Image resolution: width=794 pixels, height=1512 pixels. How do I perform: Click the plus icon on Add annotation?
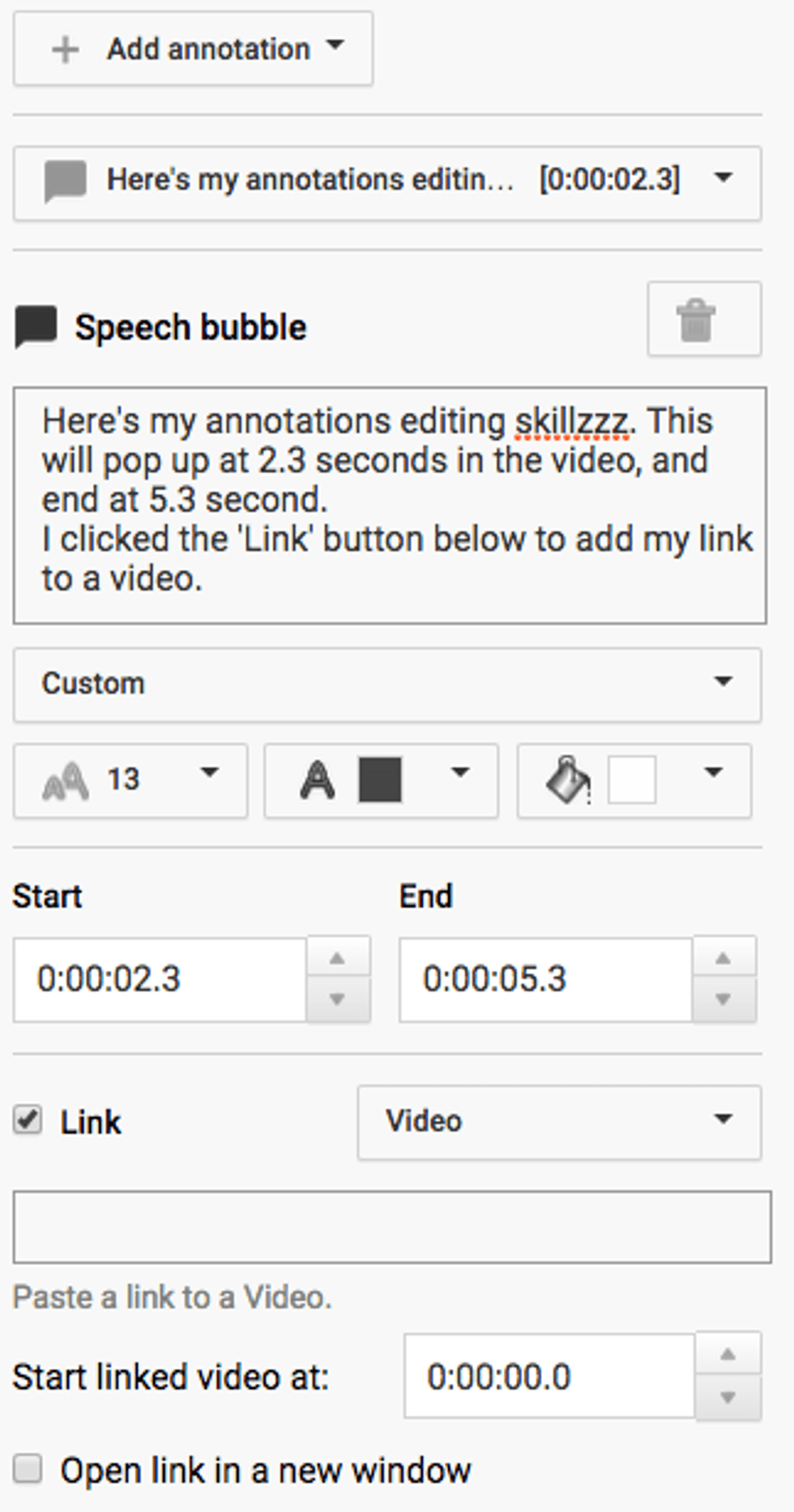[x=64, y=49]
